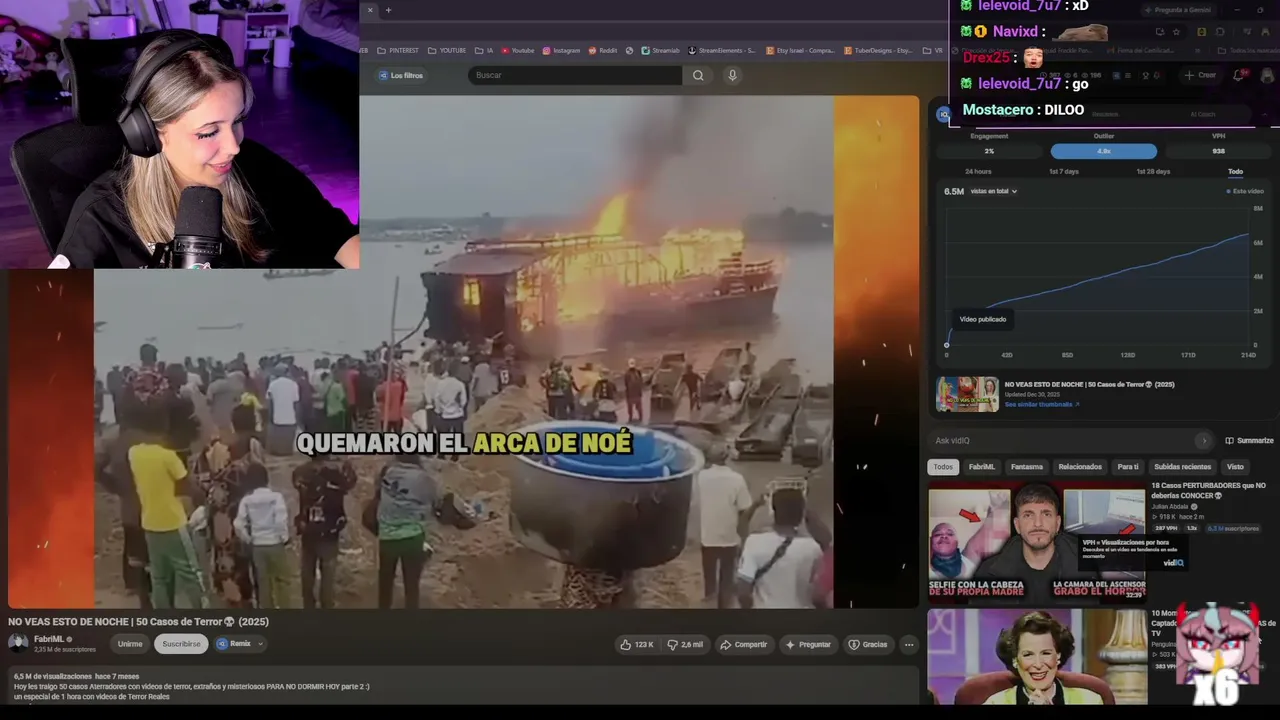Focus the Buscar search field
This screenshot has height=720, width=1280.
[575, 75]
